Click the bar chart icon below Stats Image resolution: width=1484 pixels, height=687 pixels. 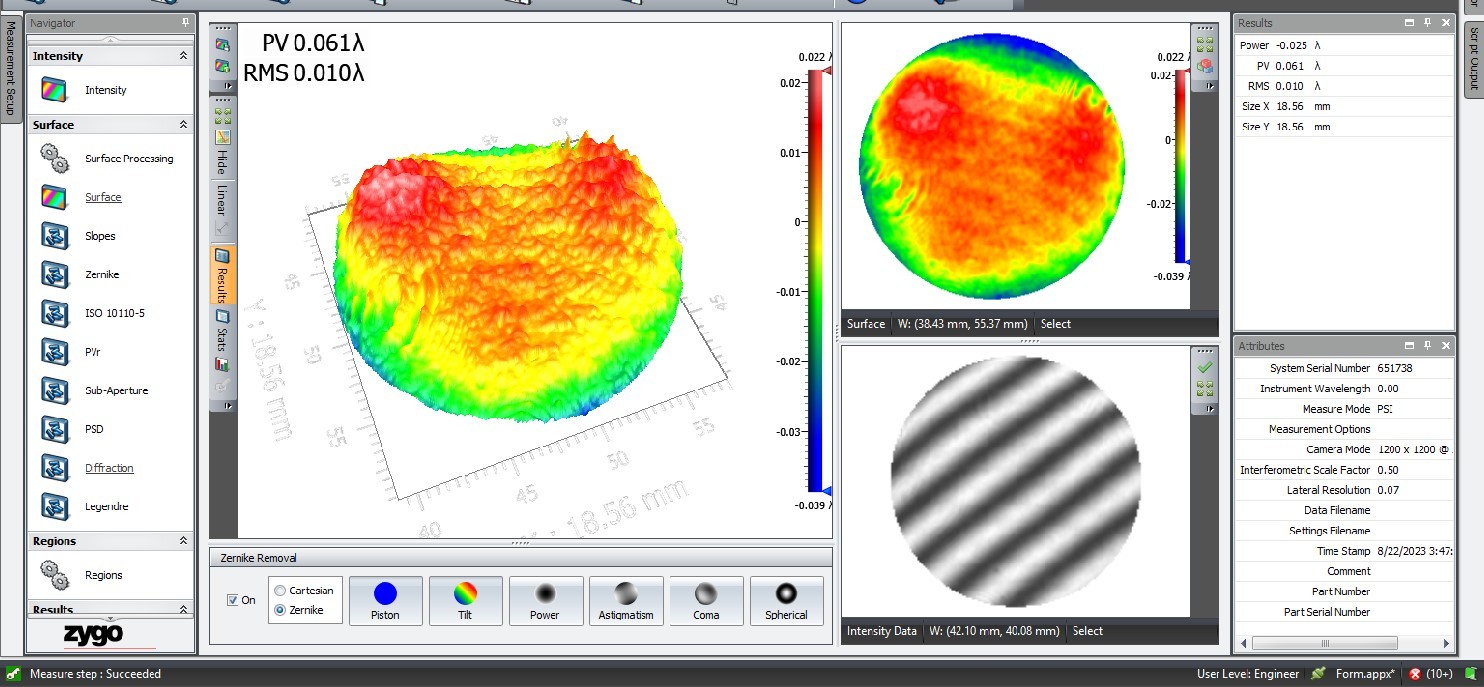[223, 365]
